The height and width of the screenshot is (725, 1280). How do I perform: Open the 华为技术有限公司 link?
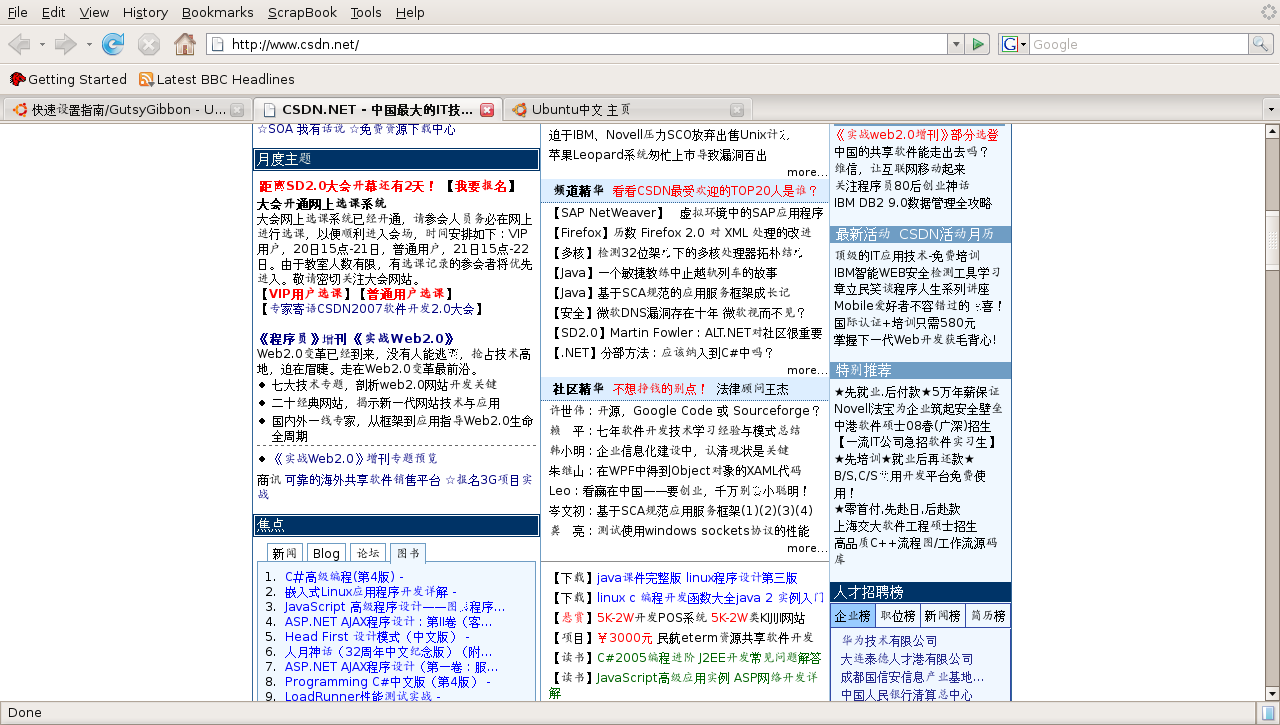pos(889,641)
